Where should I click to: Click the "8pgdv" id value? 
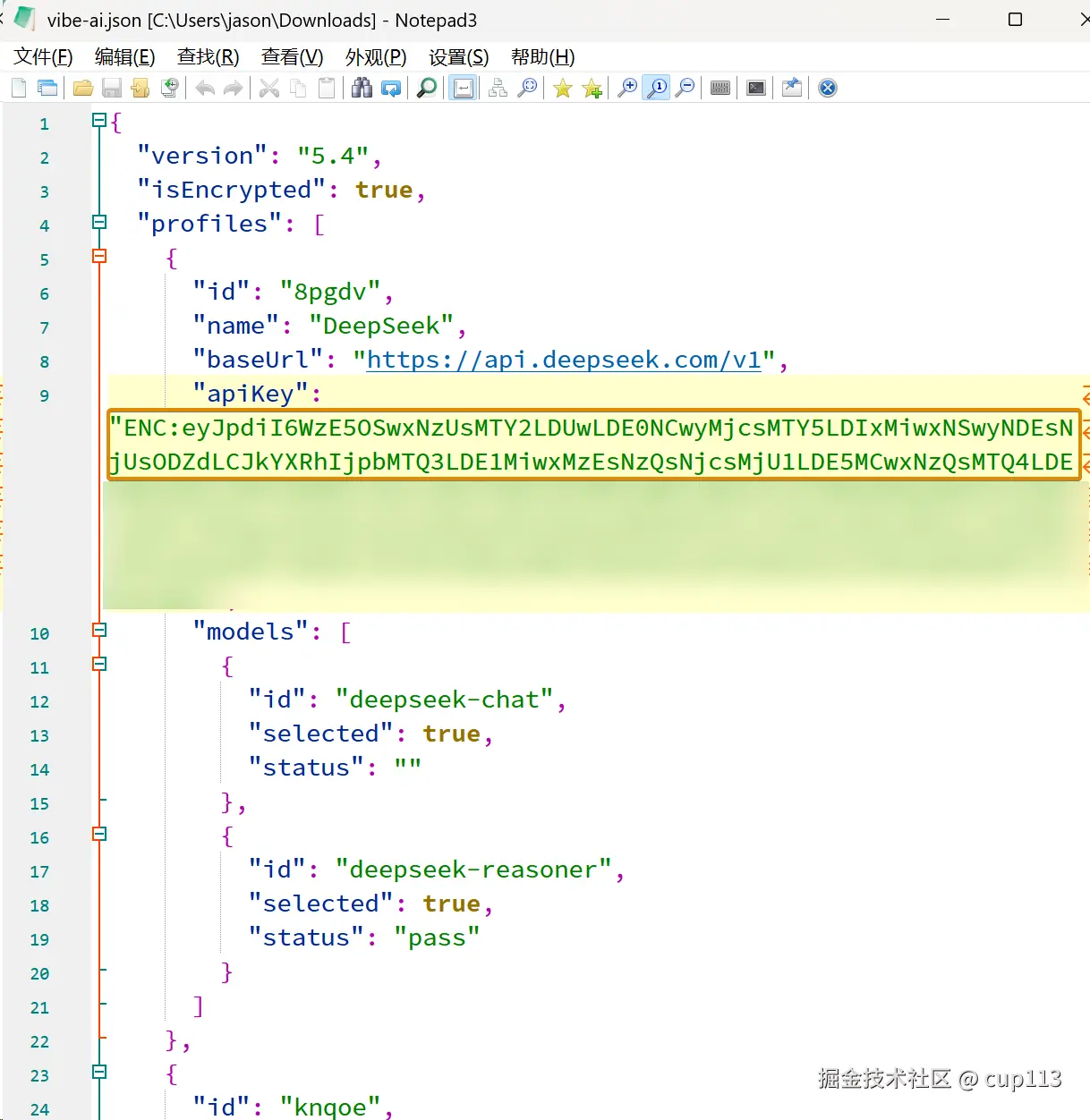[330, 292]
